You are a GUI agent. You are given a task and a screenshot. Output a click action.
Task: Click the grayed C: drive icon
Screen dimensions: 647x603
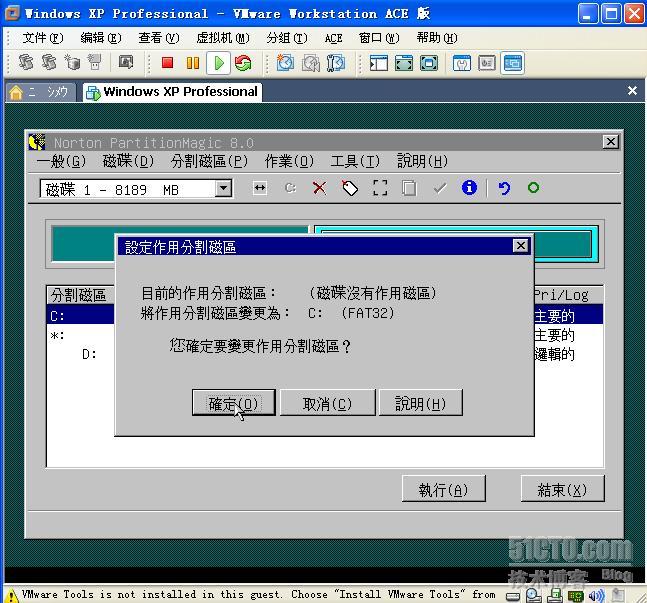[x=290, y=188]
